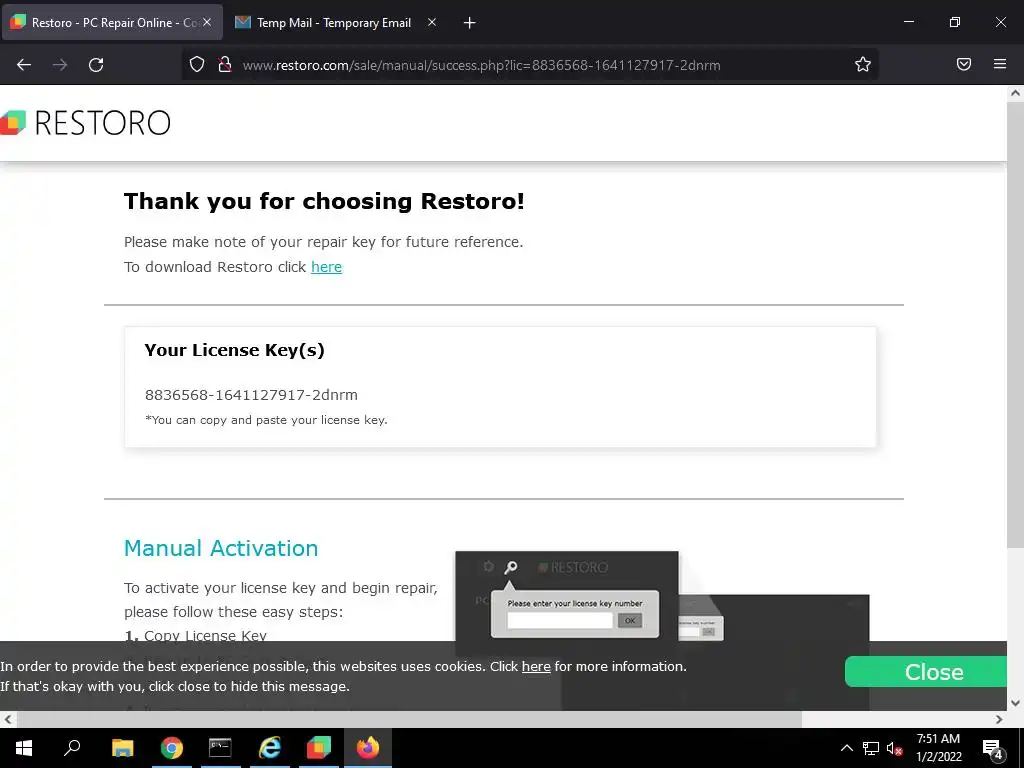
Task: Open the tracking protection shield icon
Action: [197, 64]
